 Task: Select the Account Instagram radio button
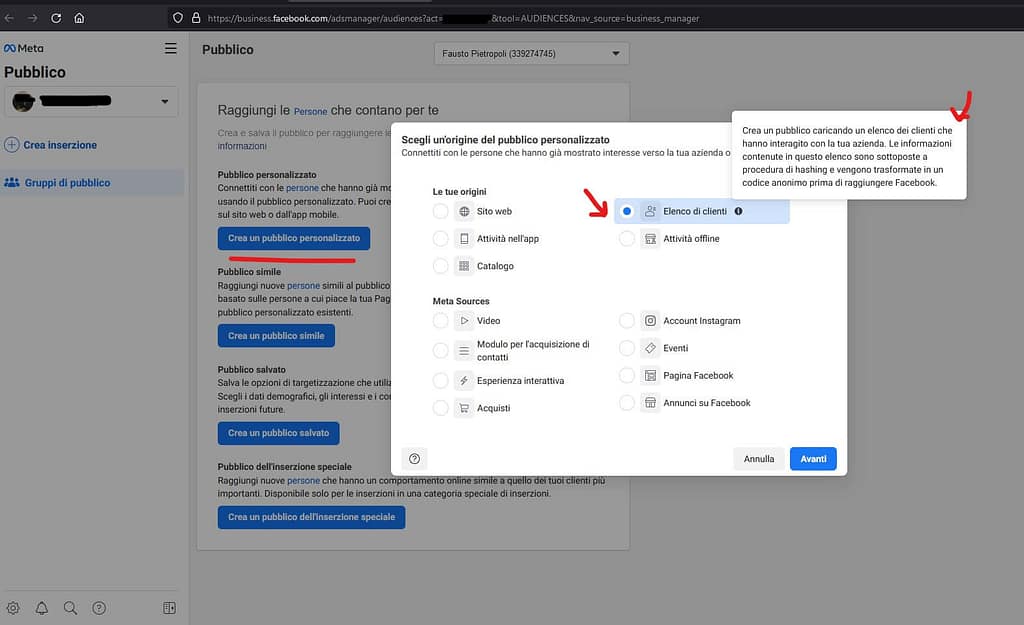(627, 321)
